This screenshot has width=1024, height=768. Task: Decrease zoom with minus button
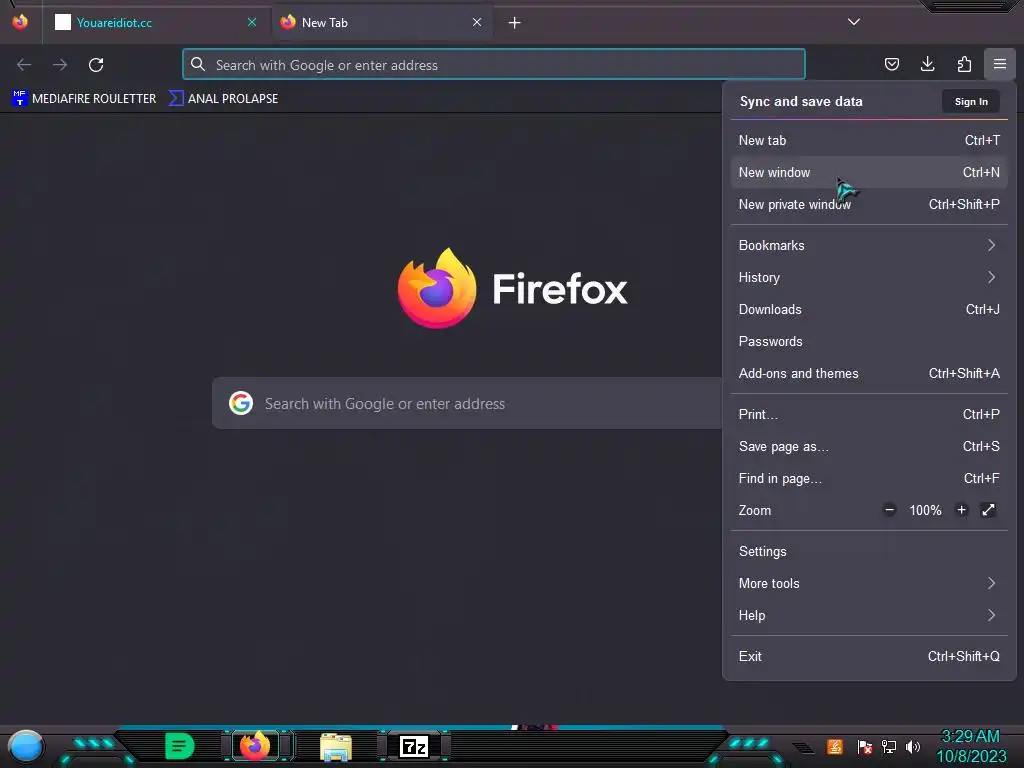889,510
